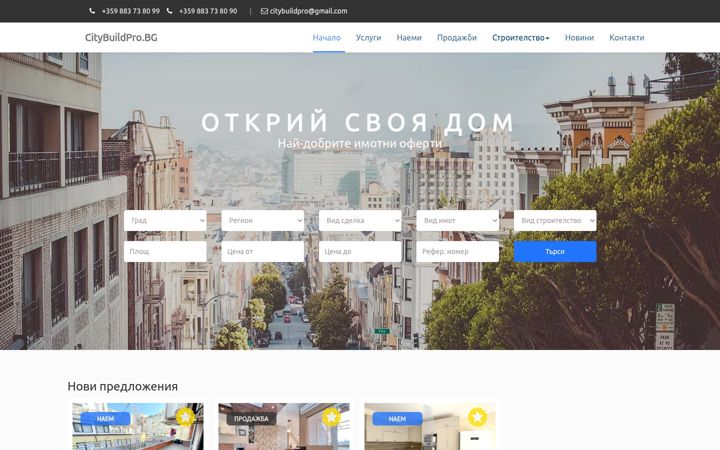
Task: Click the ПРОДАЖБА badge on second listing
Action: click(x=251, y=419)
